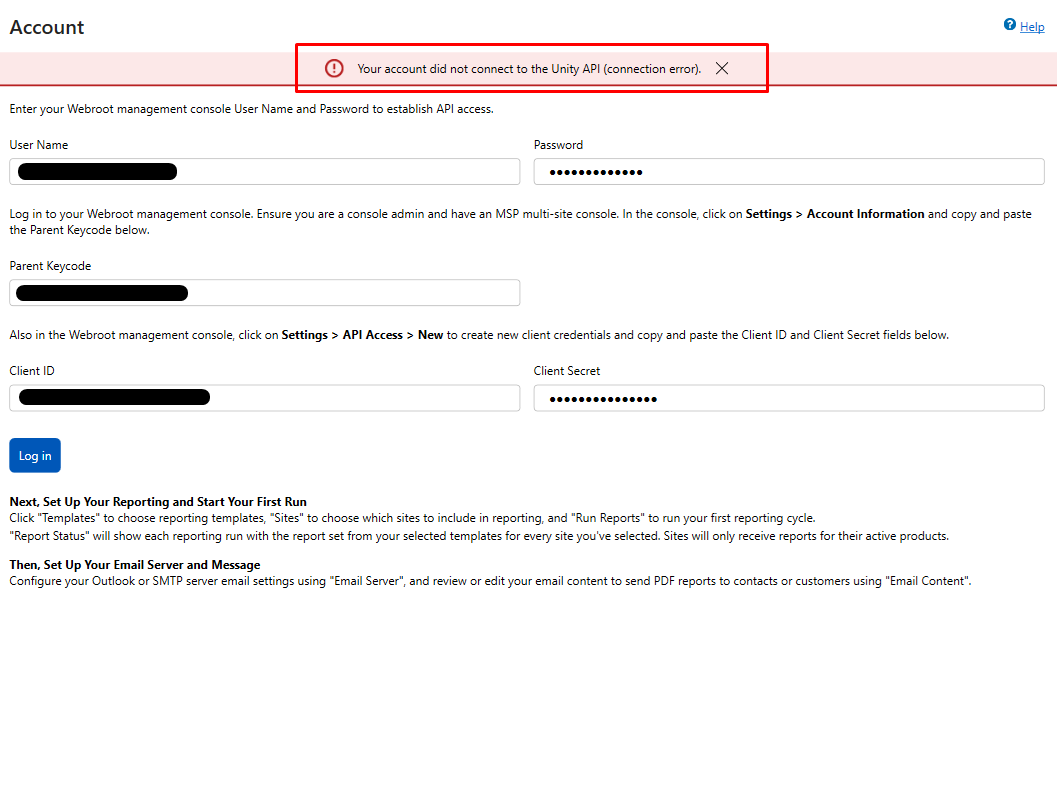Click the Password field label
Viewport: 1057px width, 792px height.
558,145
